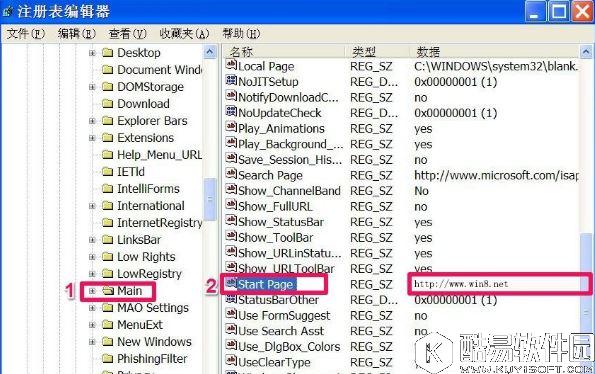Click the Use FormSuggest value icon
Screen dimensions: 595x374
coord(231,314)
